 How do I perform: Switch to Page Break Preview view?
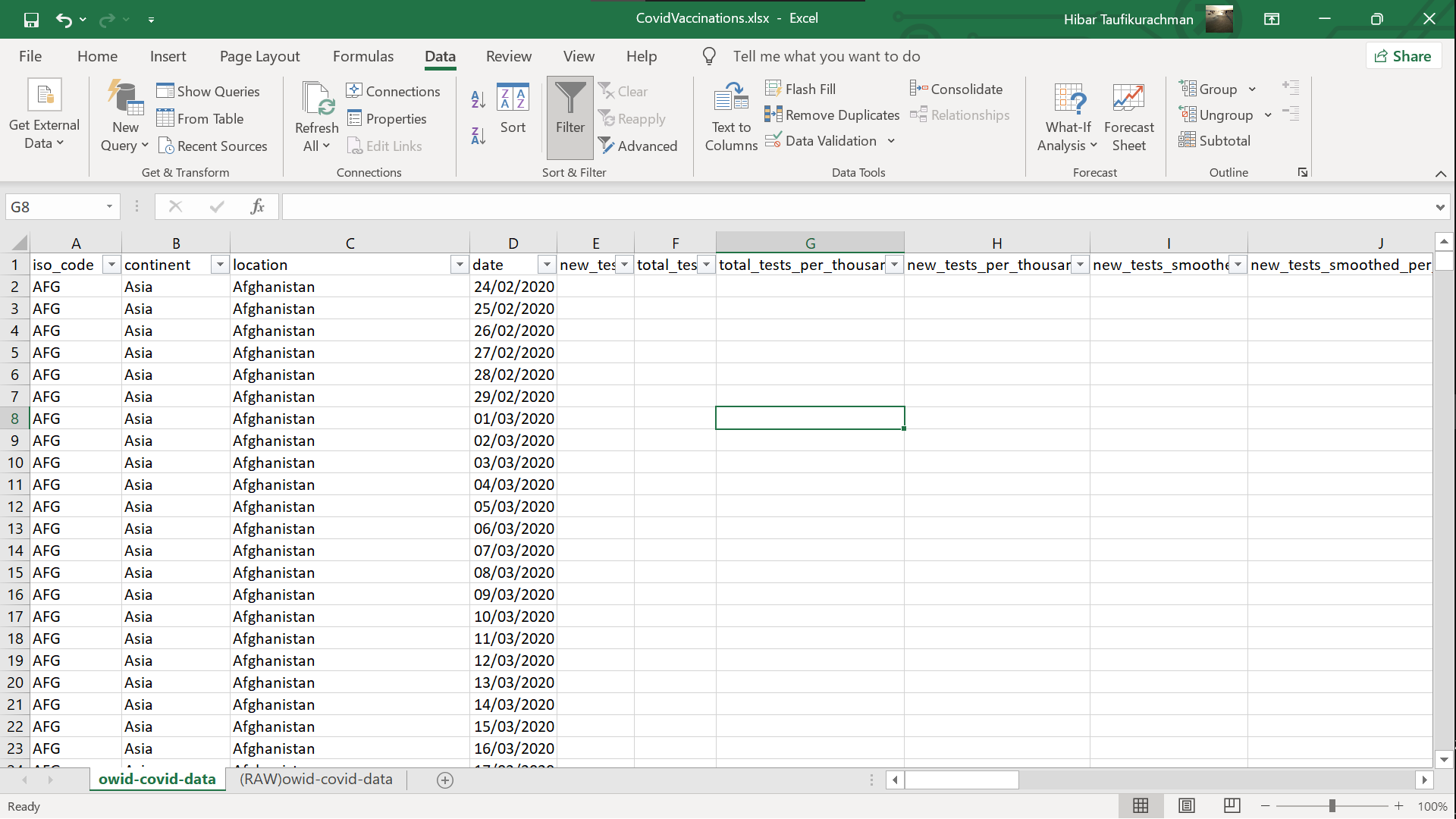pos(1232,805)
